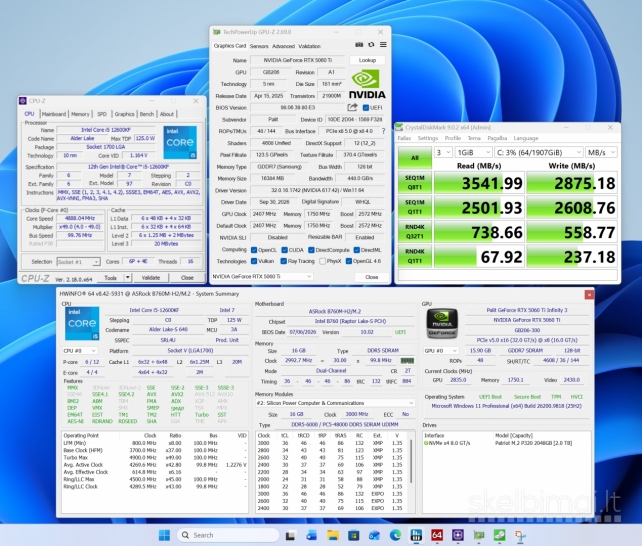
Task: Open the Snipping Tool from the taskbar
Action: click(x=520, y=535)
